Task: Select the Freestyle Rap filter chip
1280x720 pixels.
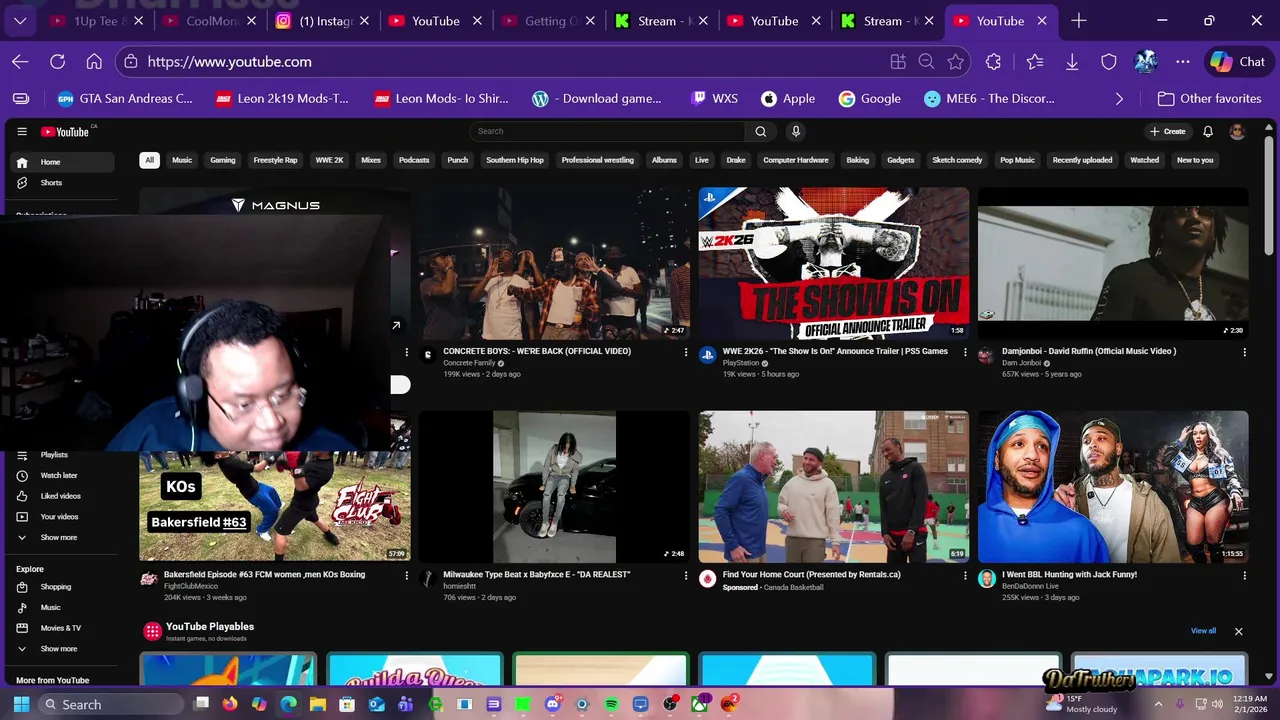Action: click(x=276, y=160)
